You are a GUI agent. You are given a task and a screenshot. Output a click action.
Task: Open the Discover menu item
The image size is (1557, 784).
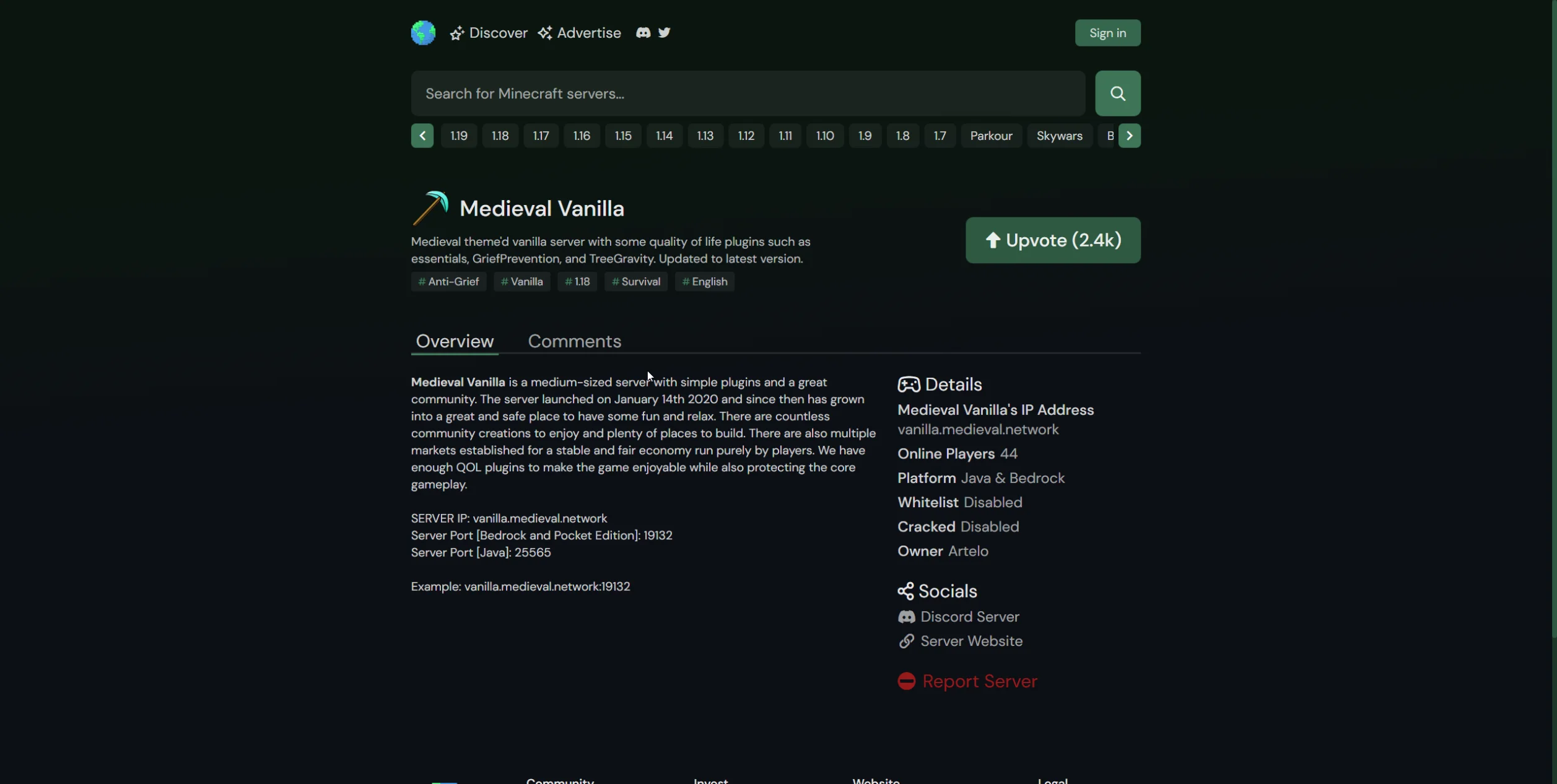pyautogui.click(x=489, y=33)
